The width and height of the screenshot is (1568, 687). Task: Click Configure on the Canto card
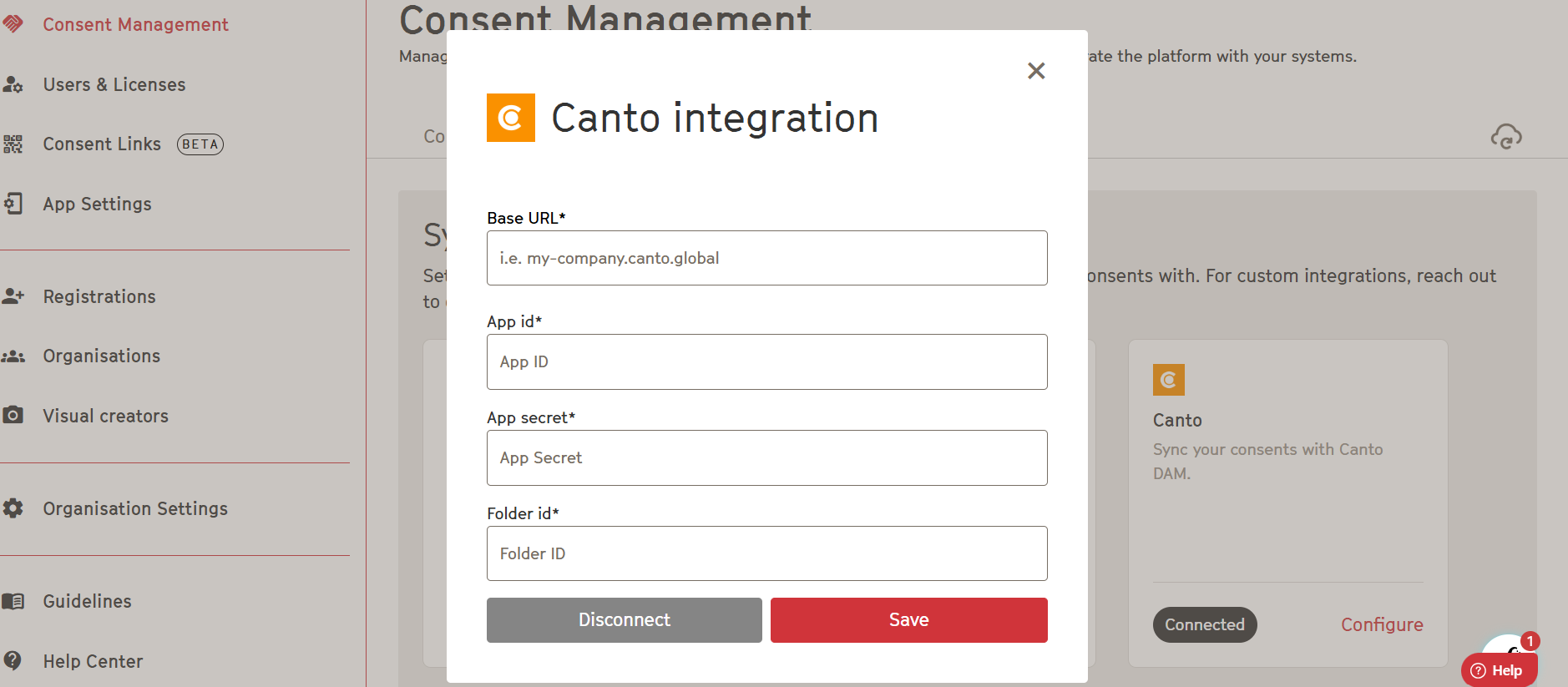tap(1382, 624)
